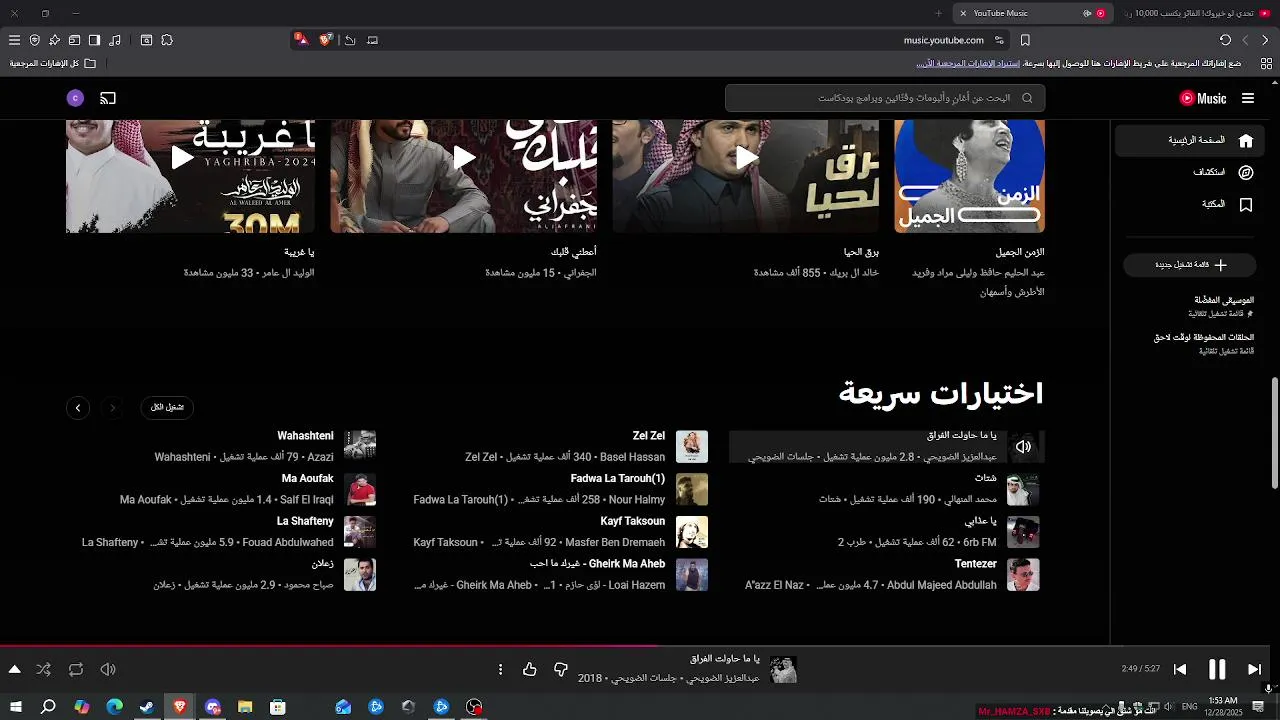Play the يا غريبة video thumbnail

190,176
